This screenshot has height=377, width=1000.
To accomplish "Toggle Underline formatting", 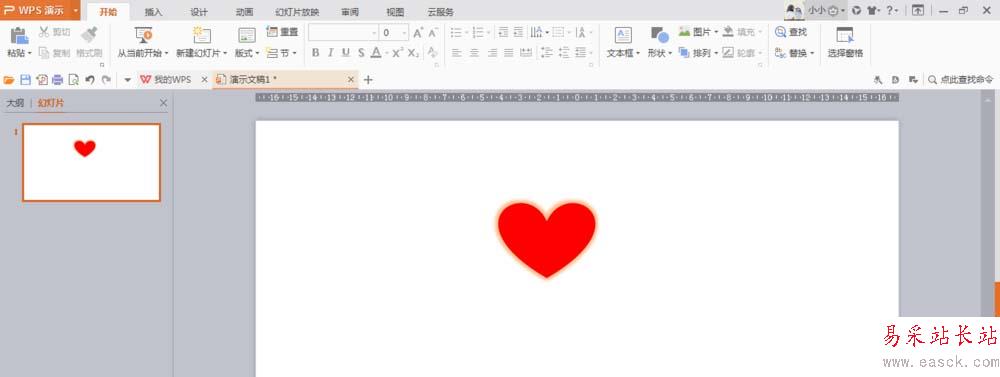I will point(346,53).
